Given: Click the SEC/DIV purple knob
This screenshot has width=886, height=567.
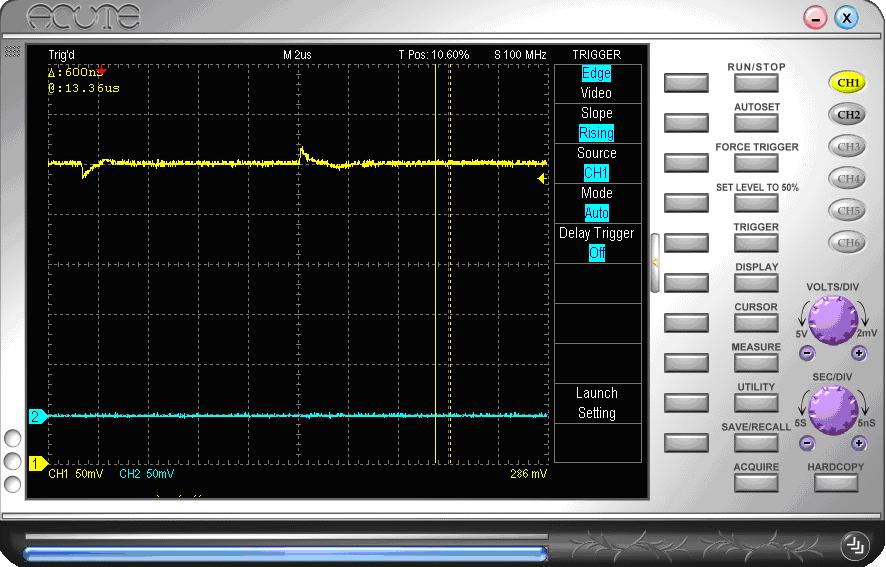Looking at the screenshot, I should [x=833, y=410].
